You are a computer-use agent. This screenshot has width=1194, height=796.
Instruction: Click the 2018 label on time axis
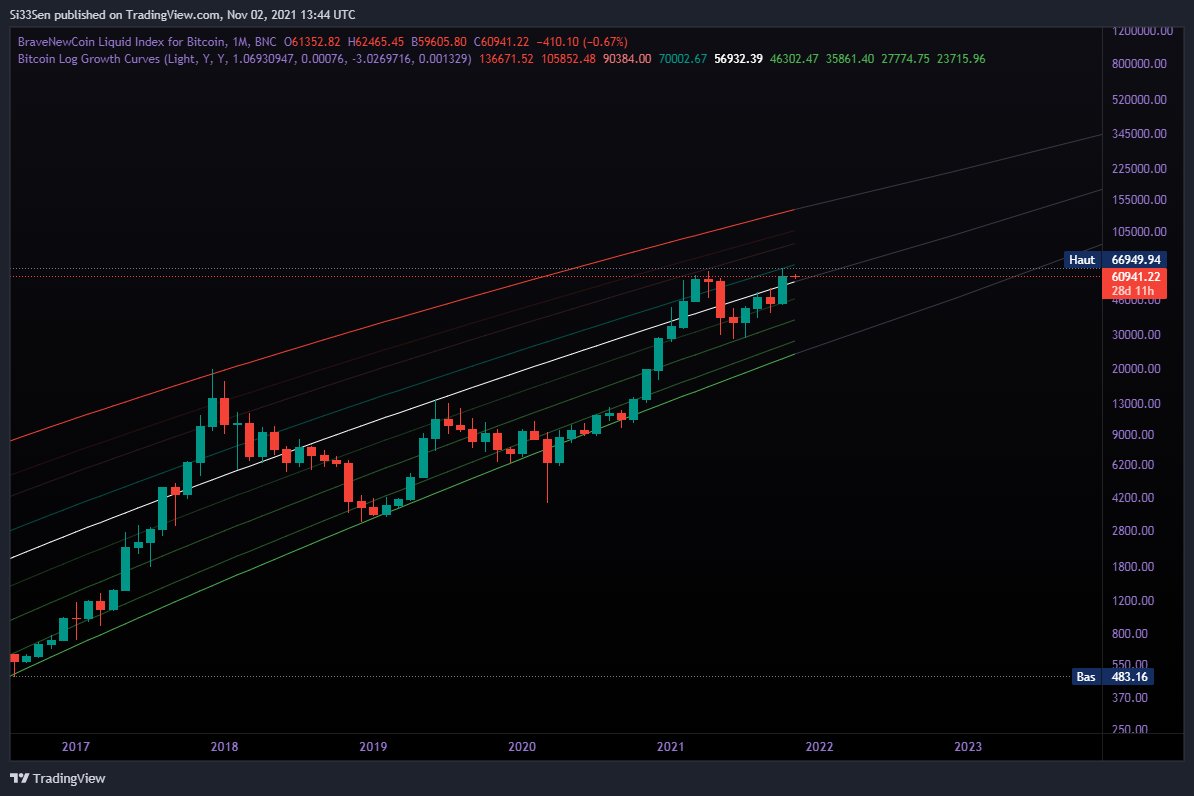tap(224, 746)
